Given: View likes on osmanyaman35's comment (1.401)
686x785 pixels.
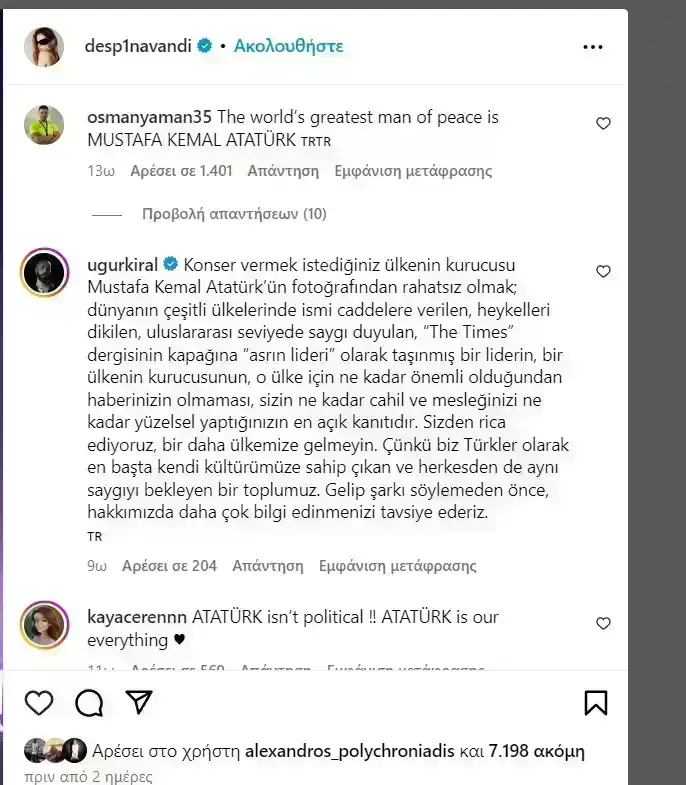Looking at the screenshot, I should pyautogui.click(x=181, y=171).
